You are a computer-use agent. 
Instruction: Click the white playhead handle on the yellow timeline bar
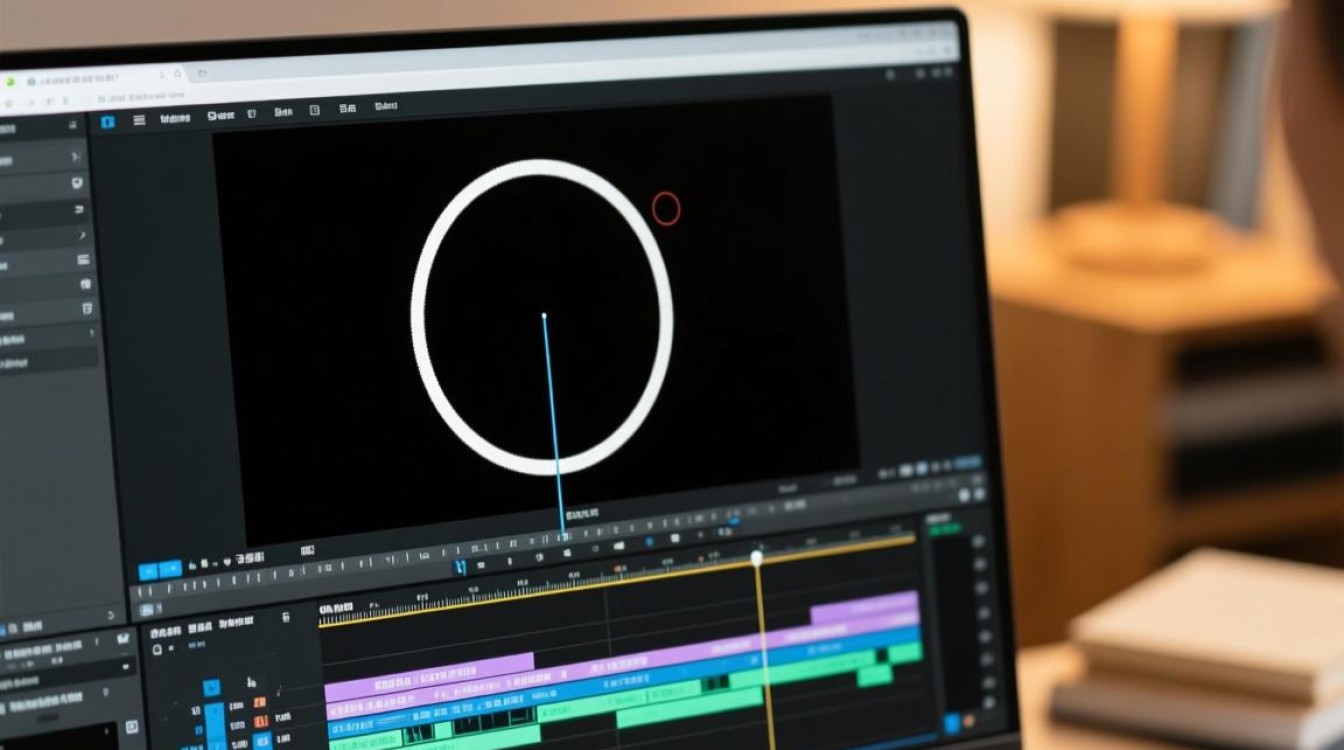(x=757, y=557)
